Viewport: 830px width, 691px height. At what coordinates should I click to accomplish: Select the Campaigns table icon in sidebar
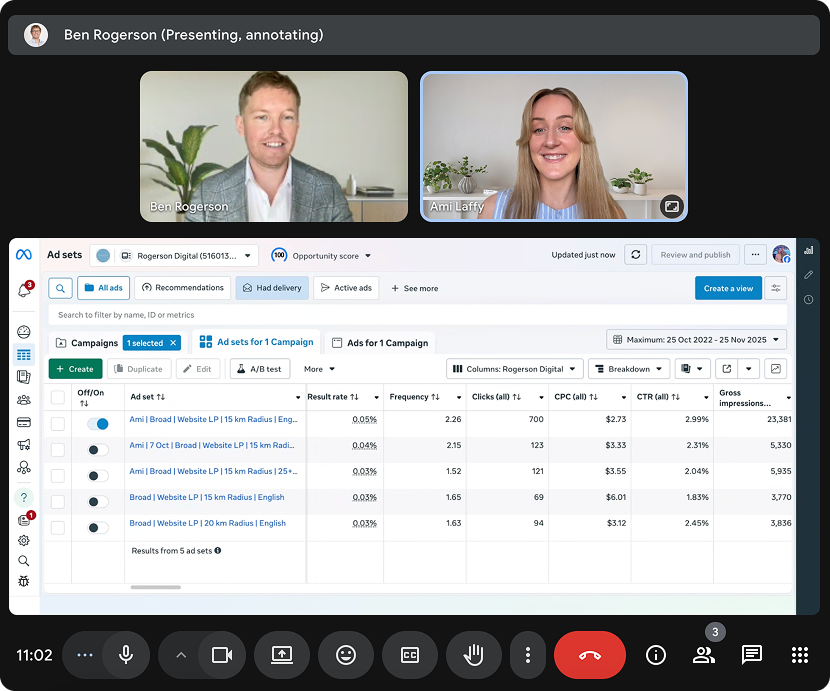[24, 355]
